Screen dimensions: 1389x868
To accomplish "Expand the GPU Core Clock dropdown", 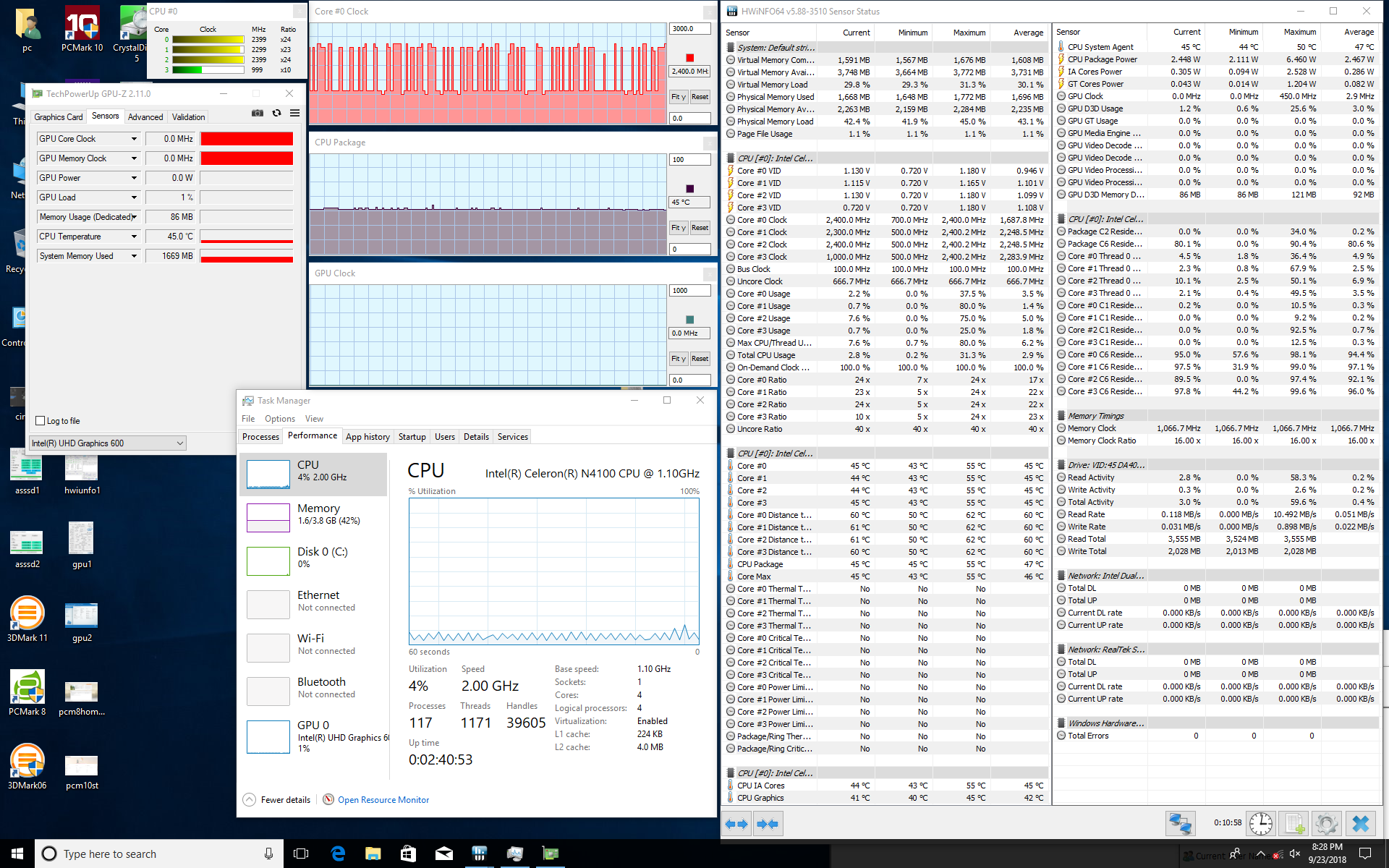I will coord(134,139).
